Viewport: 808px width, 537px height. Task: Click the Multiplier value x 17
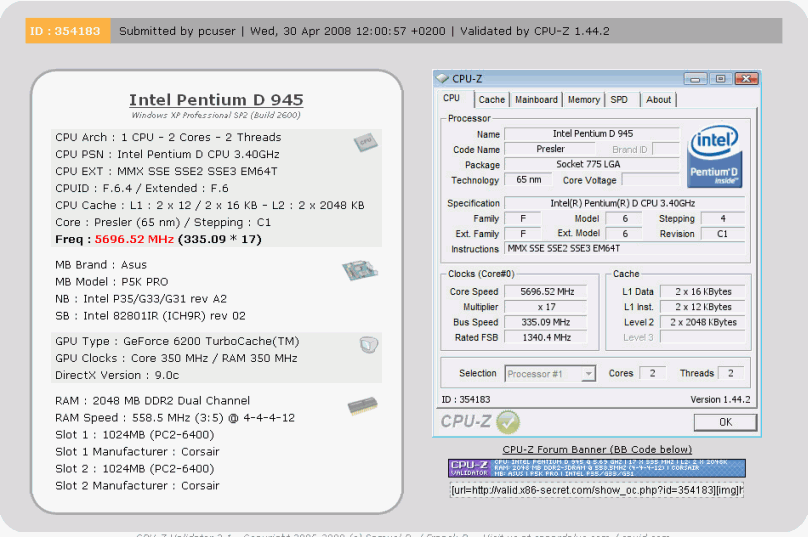coord(546,307)
